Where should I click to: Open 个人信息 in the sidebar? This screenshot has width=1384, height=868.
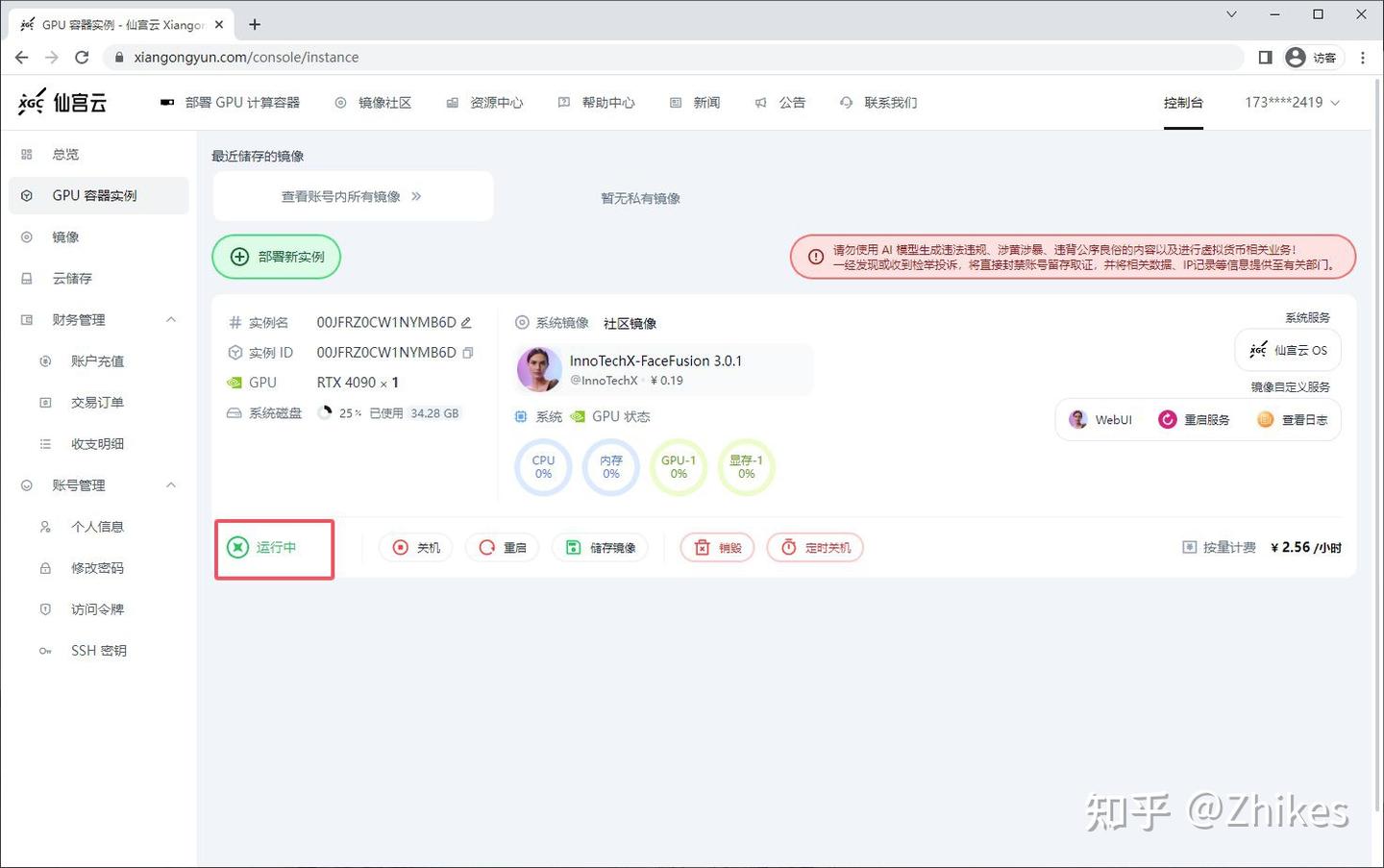[99, 527]
